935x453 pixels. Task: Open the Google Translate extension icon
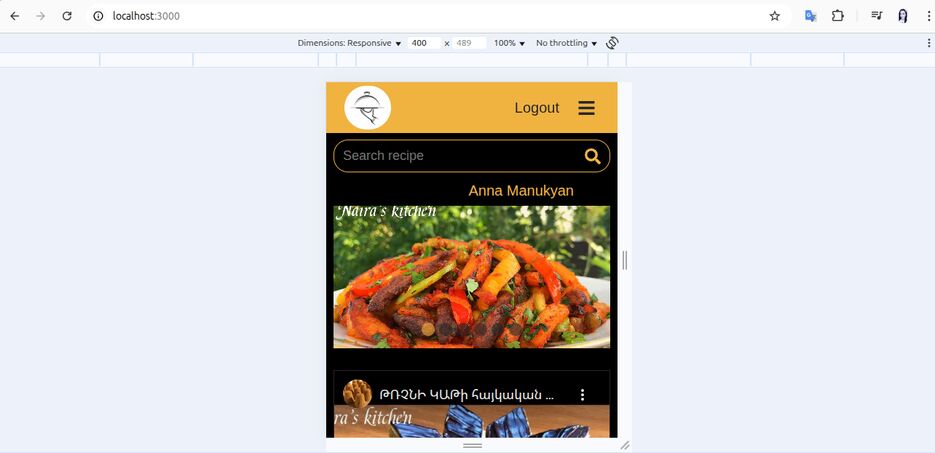pyautogui.click(x=810, y=16)
